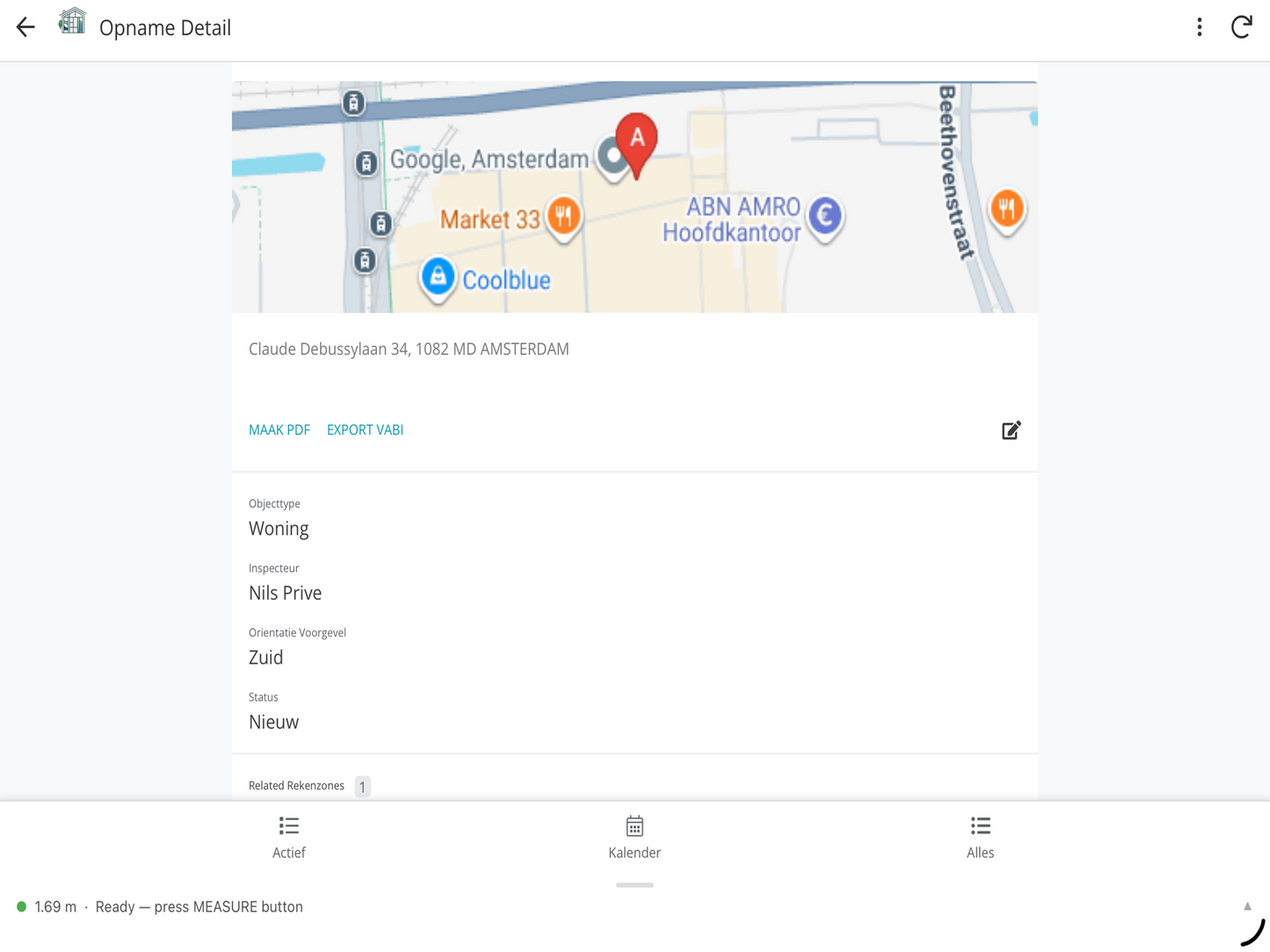Click the 1.69 m measurement reading

(55, 906)
